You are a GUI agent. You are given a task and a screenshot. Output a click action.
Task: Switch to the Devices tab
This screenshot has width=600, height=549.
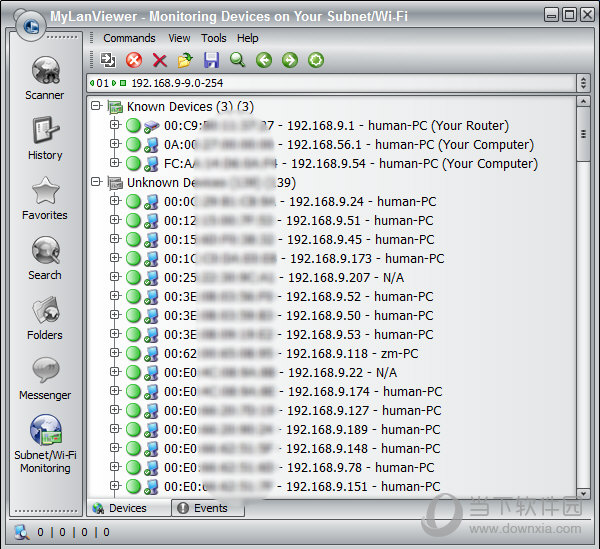point(129,508)
